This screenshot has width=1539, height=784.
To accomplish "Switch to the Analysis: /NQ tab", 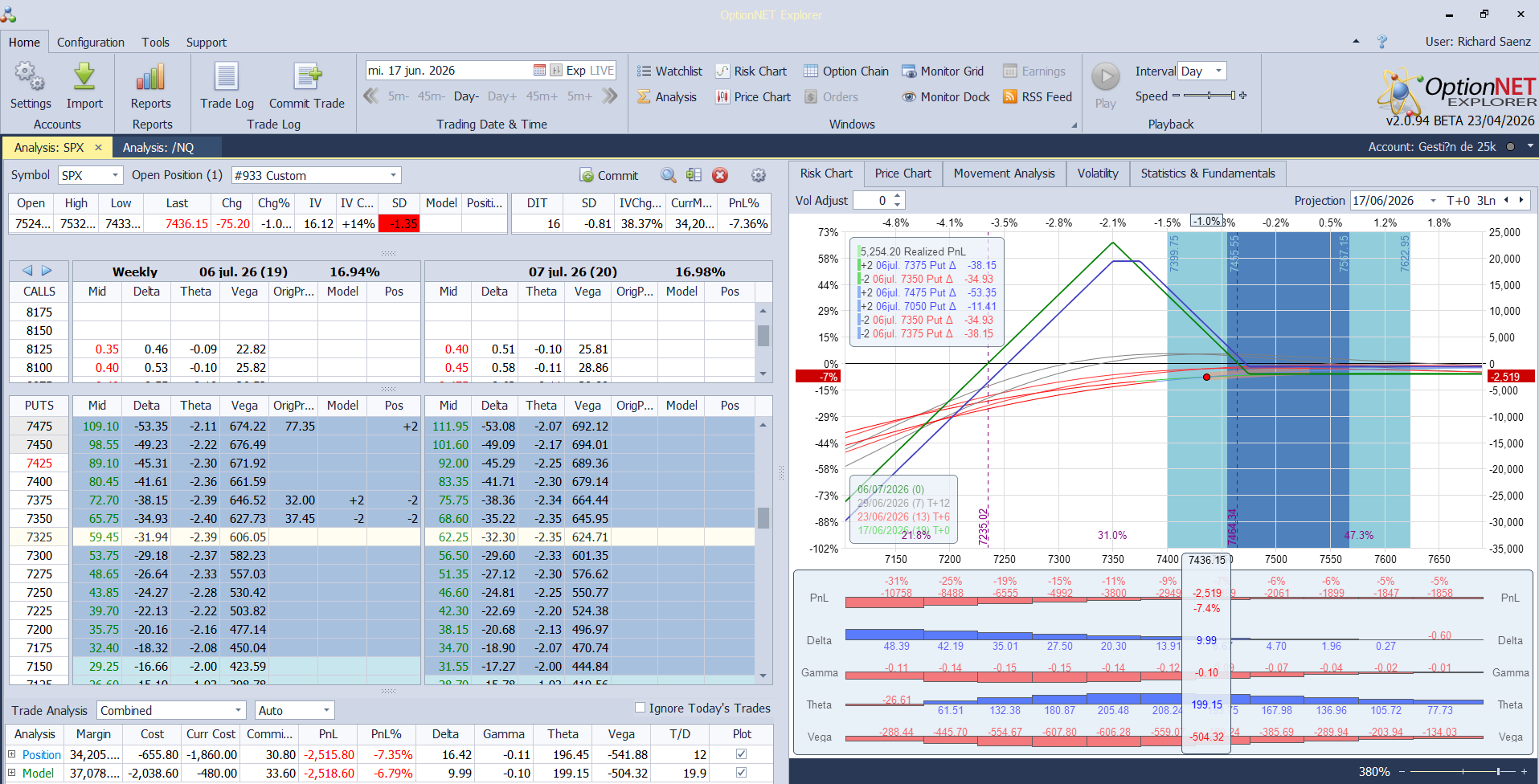I will coord(158,148).
